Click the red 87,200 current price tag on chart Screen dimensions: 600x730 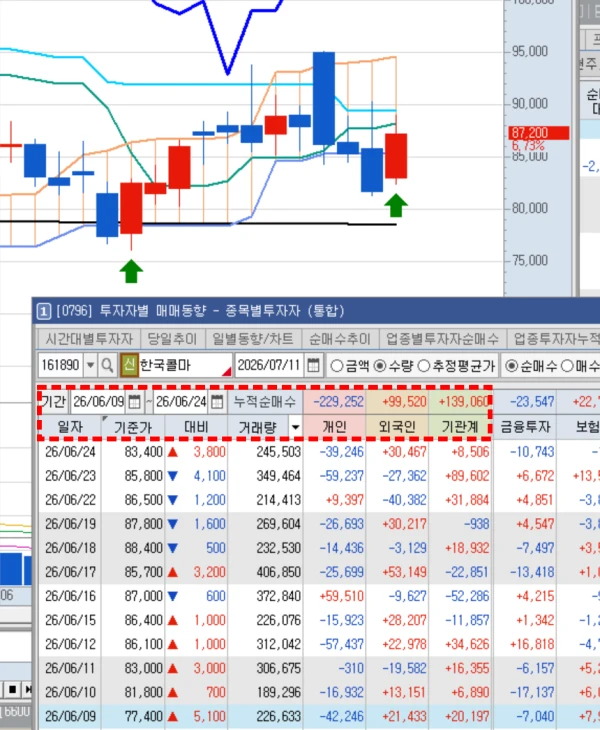point(539,133)
